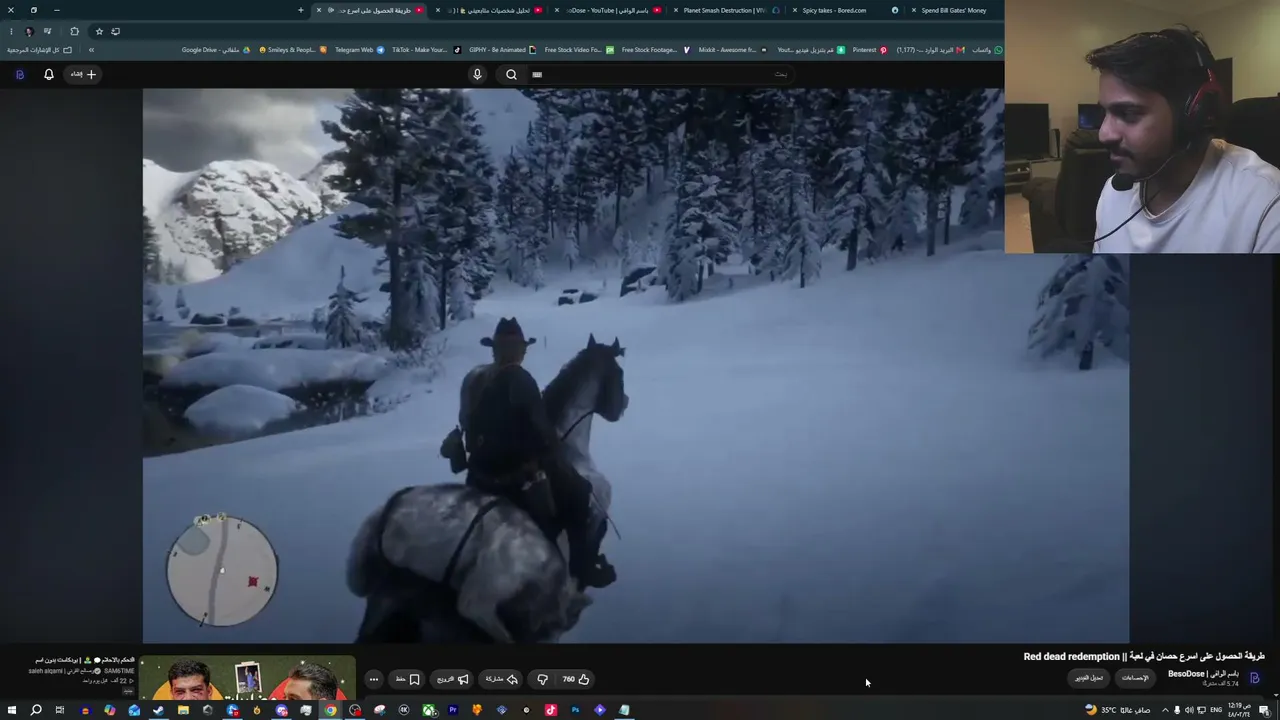Viewport: 1280px width, 720px height.
Task: Dislike the video with thumbs-down icon
Action: click(542, 679)
